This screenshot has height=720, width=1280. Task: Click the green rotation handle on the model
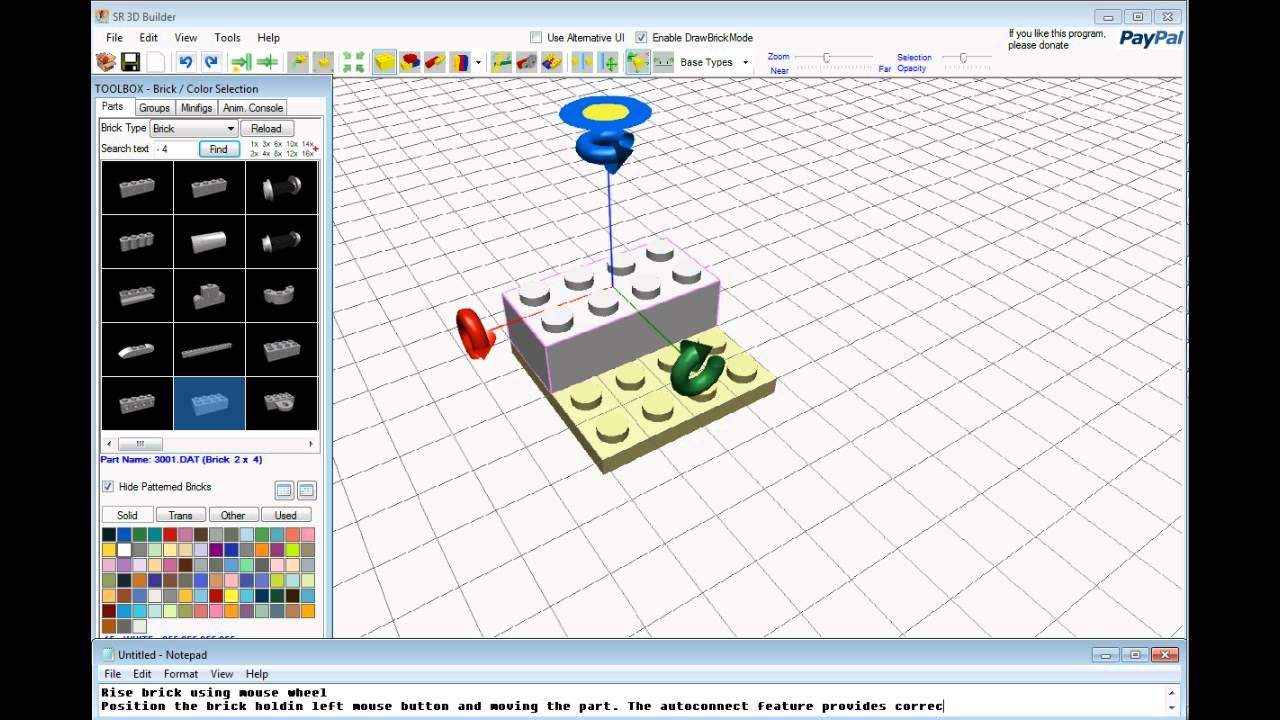click(x=696, y=366)
